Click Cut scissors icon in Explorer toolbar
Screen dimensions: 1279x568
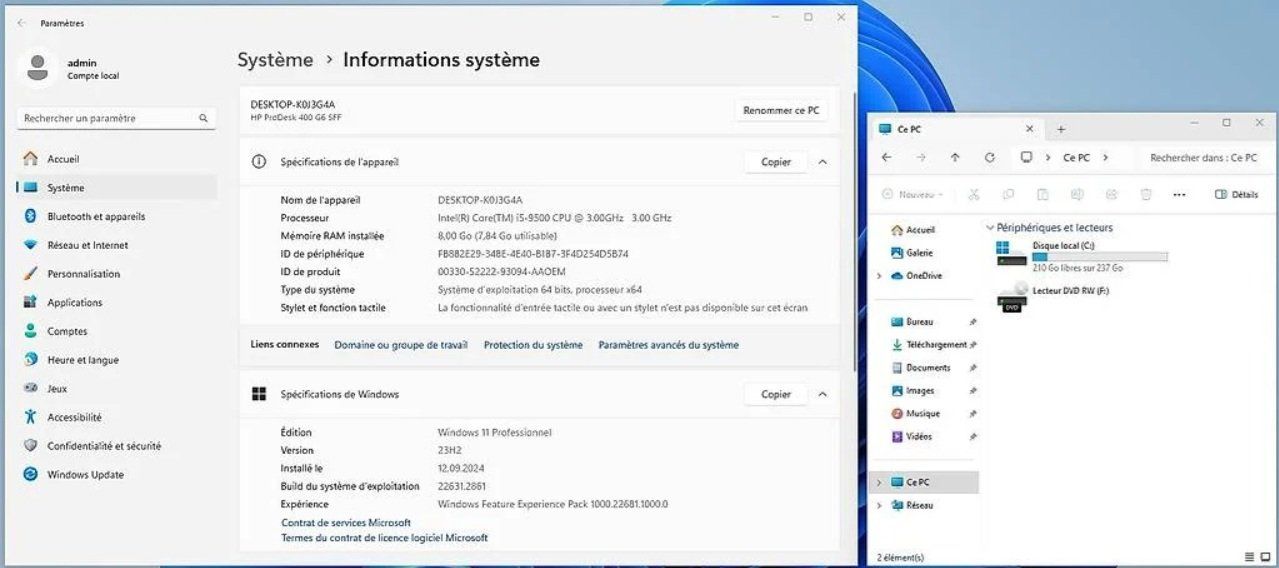click(975, 195)
